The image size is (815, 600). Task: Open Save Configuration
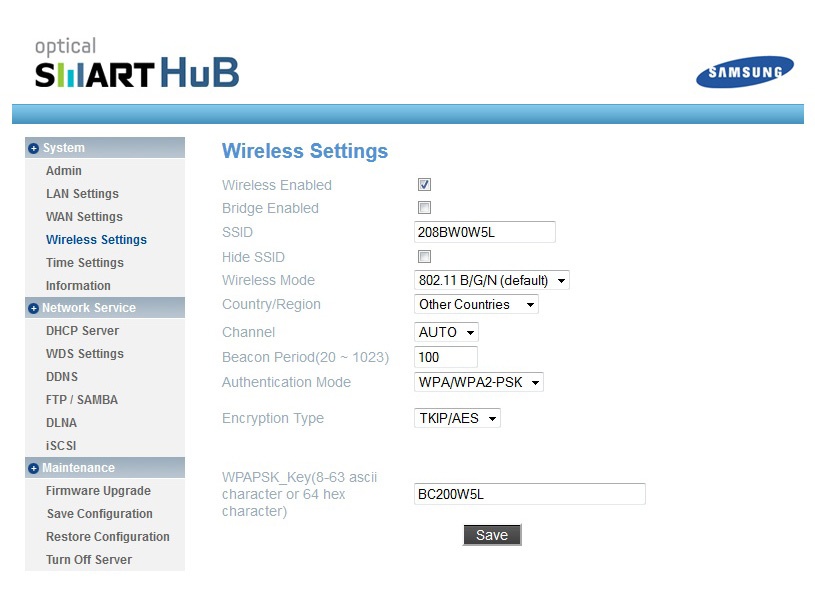pyautogui.click(x=99, y=514)
